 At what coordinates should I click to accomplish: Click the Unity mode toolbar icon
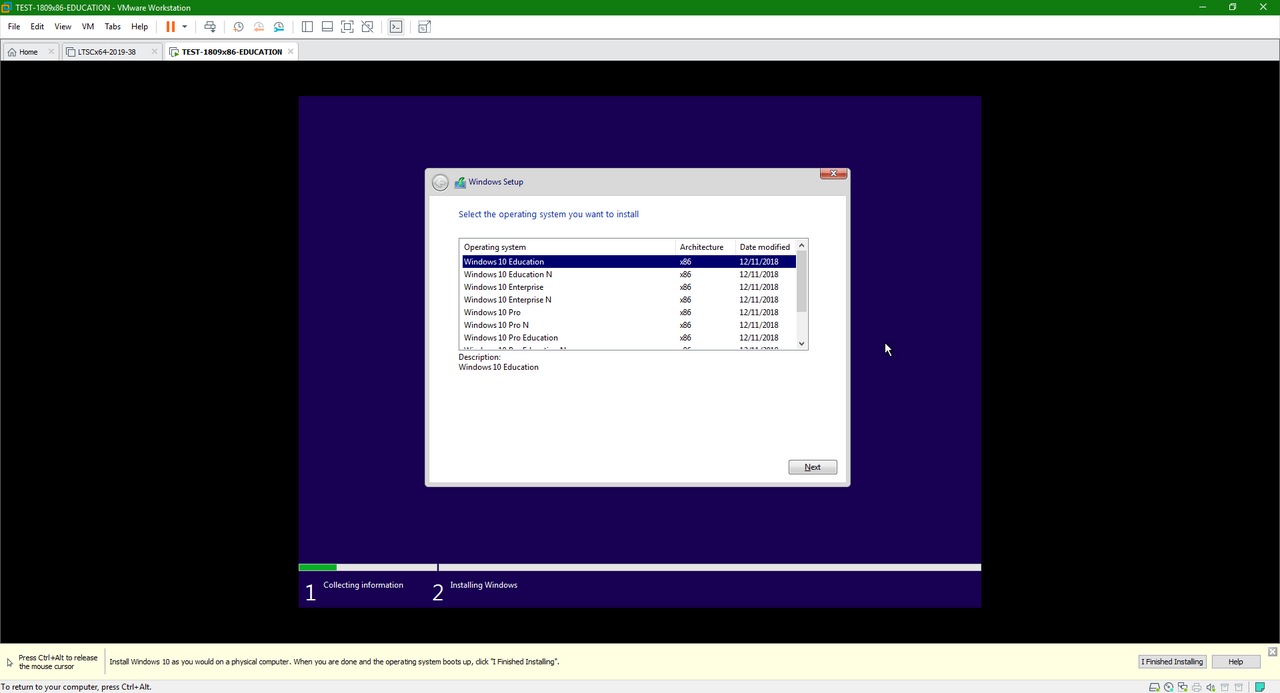click(x=367, y=27)
